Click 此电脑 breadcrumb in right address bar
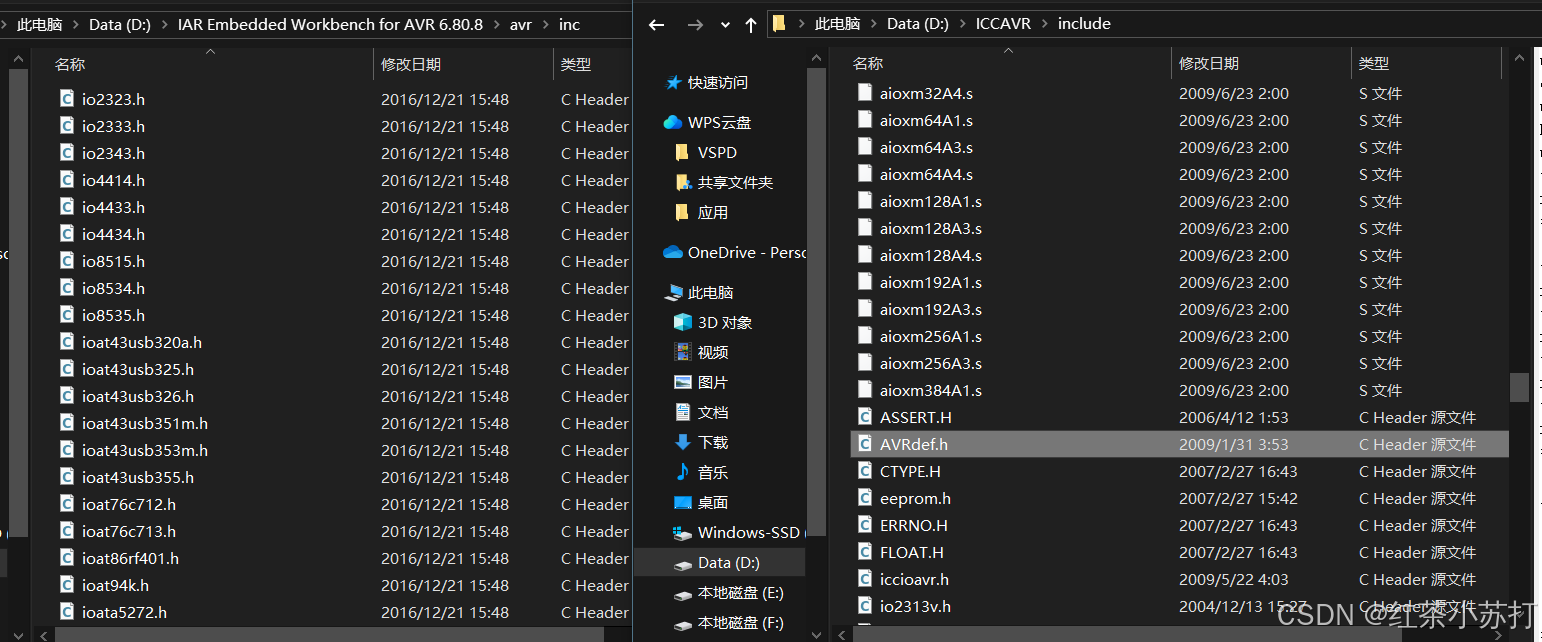1542x642 pixels. (x=837, y=24)
